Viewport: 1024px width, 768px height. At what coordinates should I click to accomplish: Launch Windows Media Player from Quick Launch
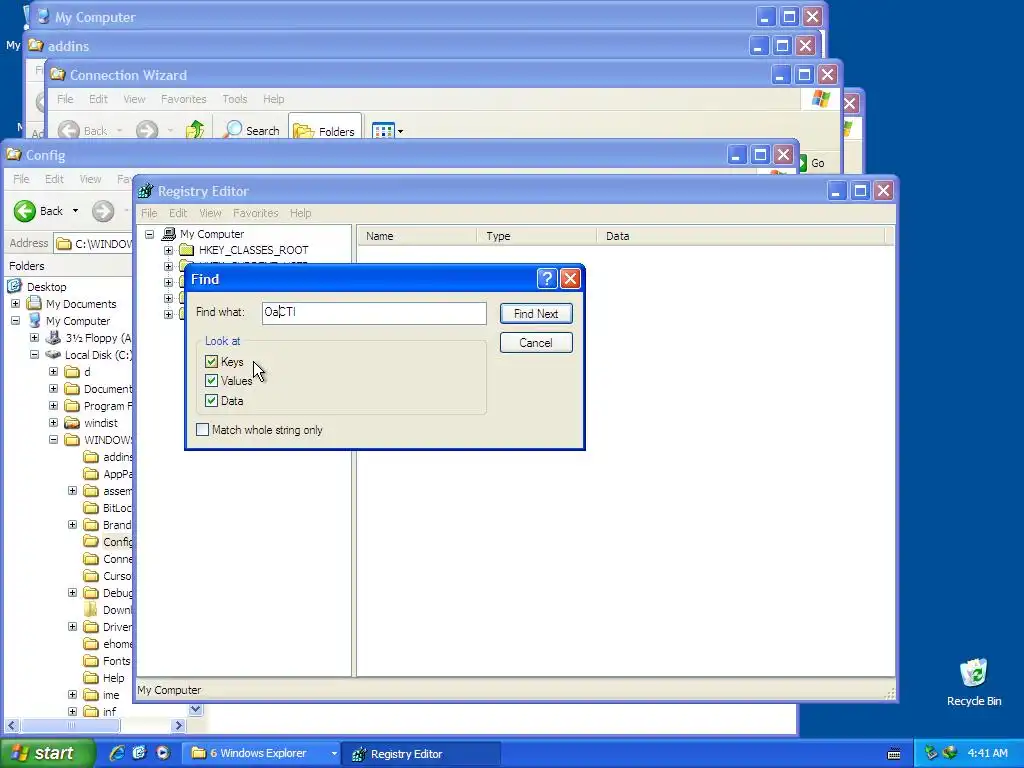(x=163, y=753)
